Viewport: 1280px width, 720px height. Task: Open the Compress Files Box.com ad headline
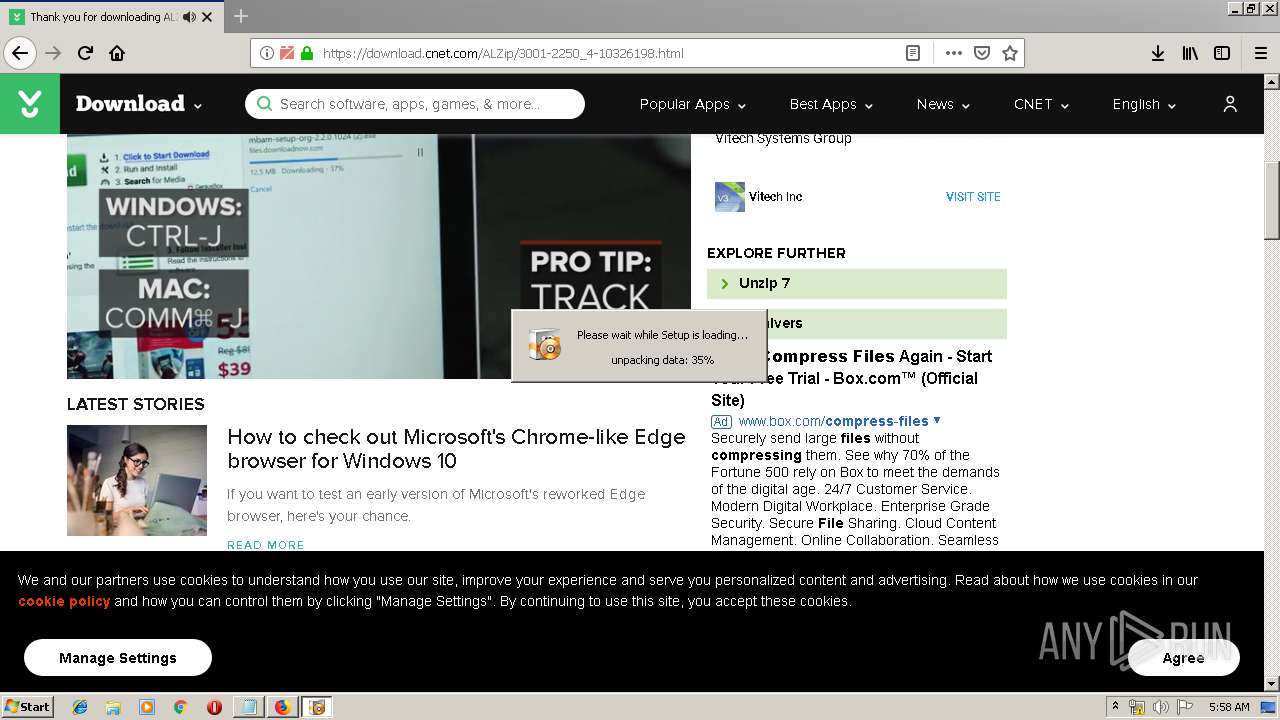click(852, 378)
